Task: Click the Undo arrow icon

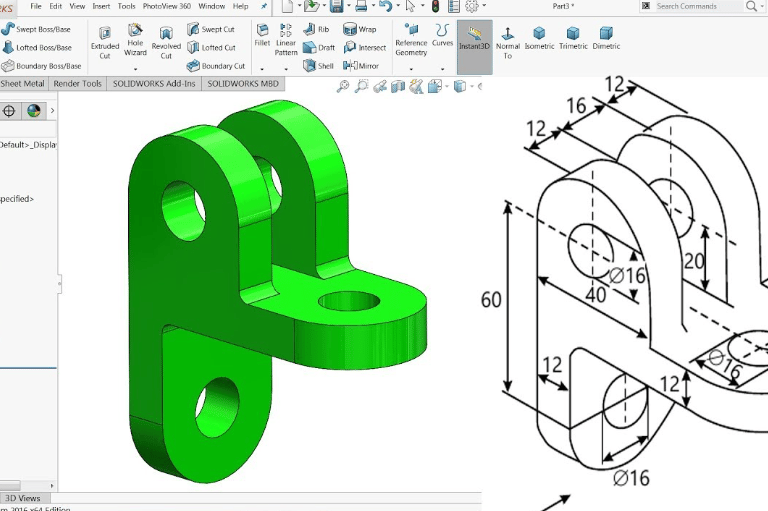Action: tap(385, 6)
